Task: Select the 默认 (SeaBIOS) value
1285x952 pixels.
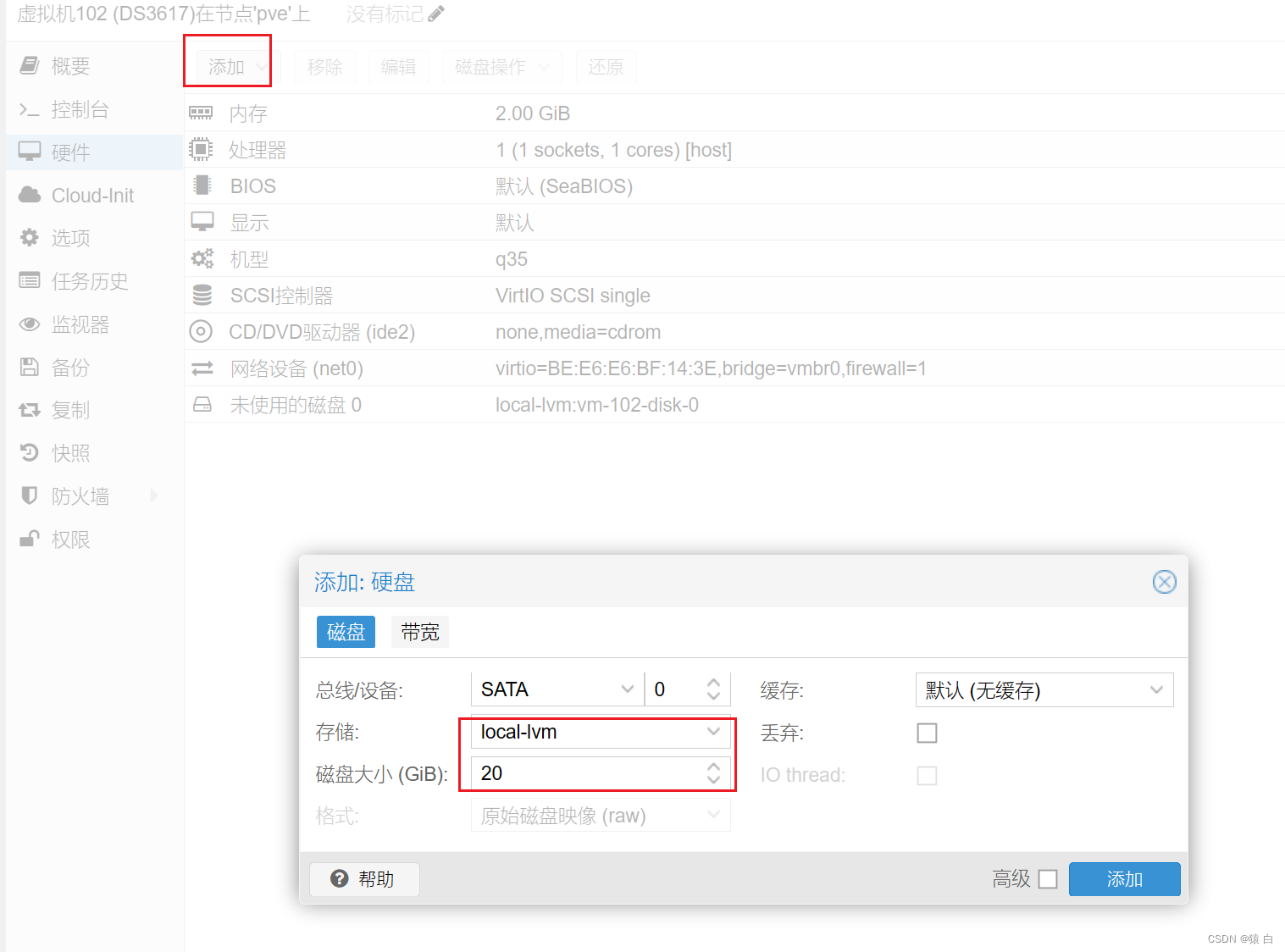Action: tap(564, 186)
